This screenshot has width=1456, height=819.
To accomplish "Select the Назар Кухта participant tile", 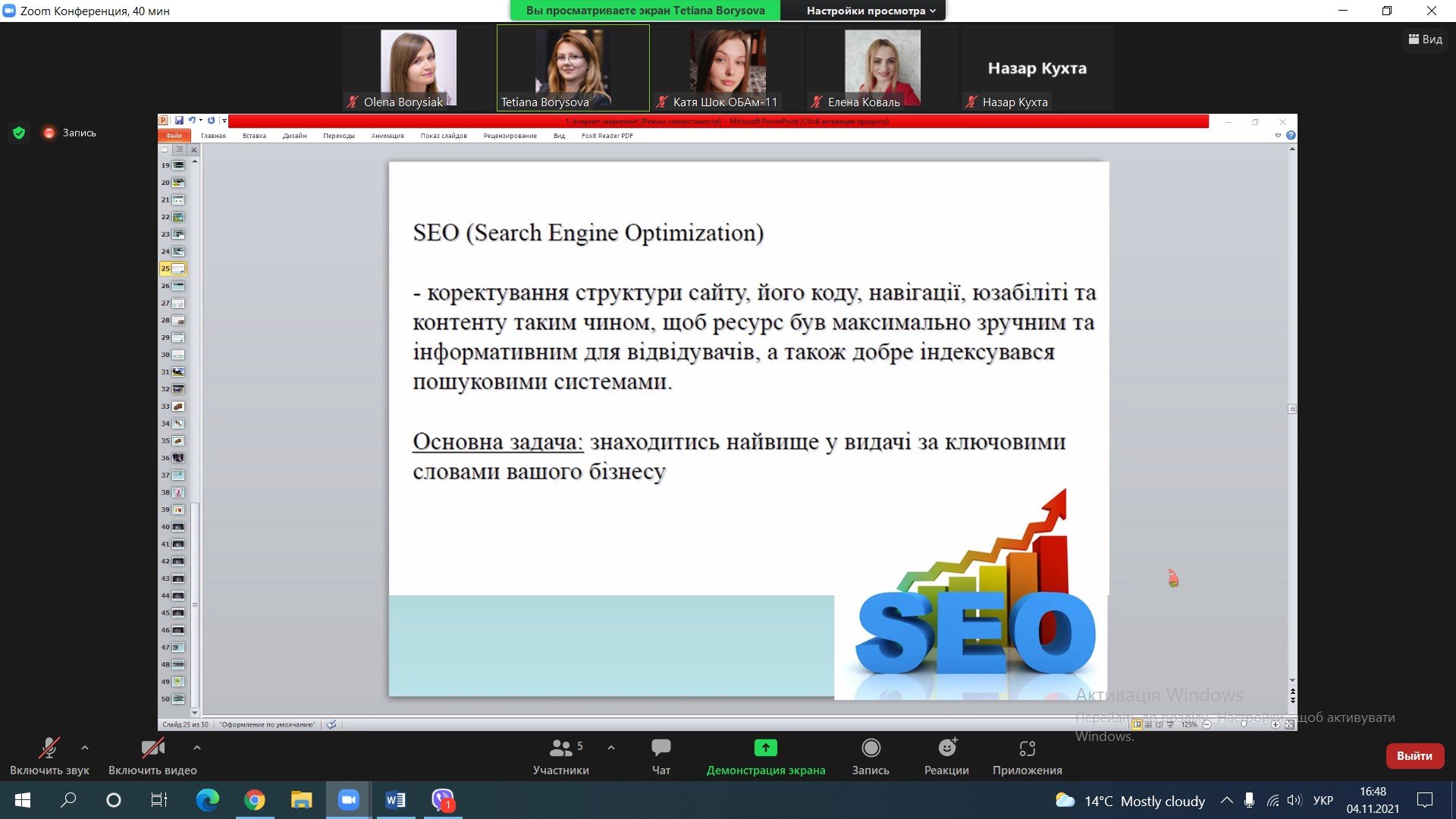I will pyautogui.click(x=1037, y=68).
